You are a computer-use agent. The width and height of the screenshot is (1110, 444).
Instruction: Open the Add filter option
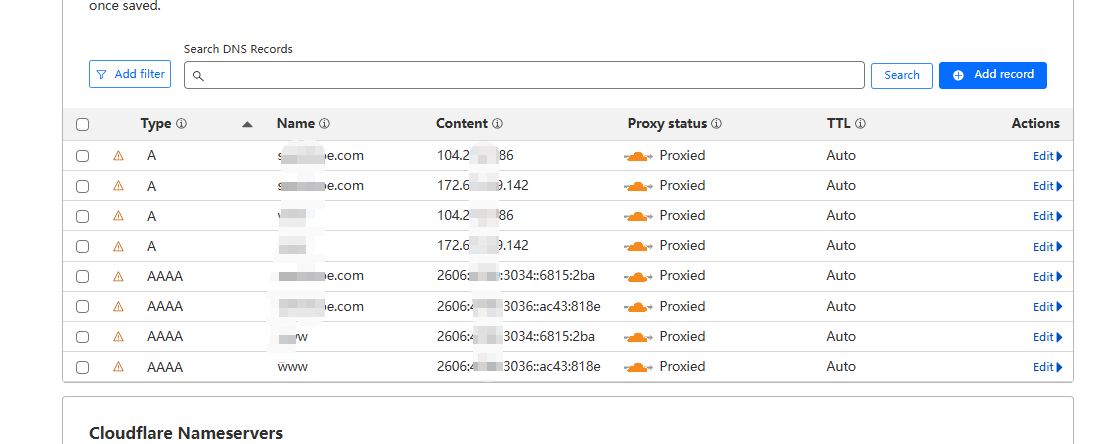click(x=129, y=74)
